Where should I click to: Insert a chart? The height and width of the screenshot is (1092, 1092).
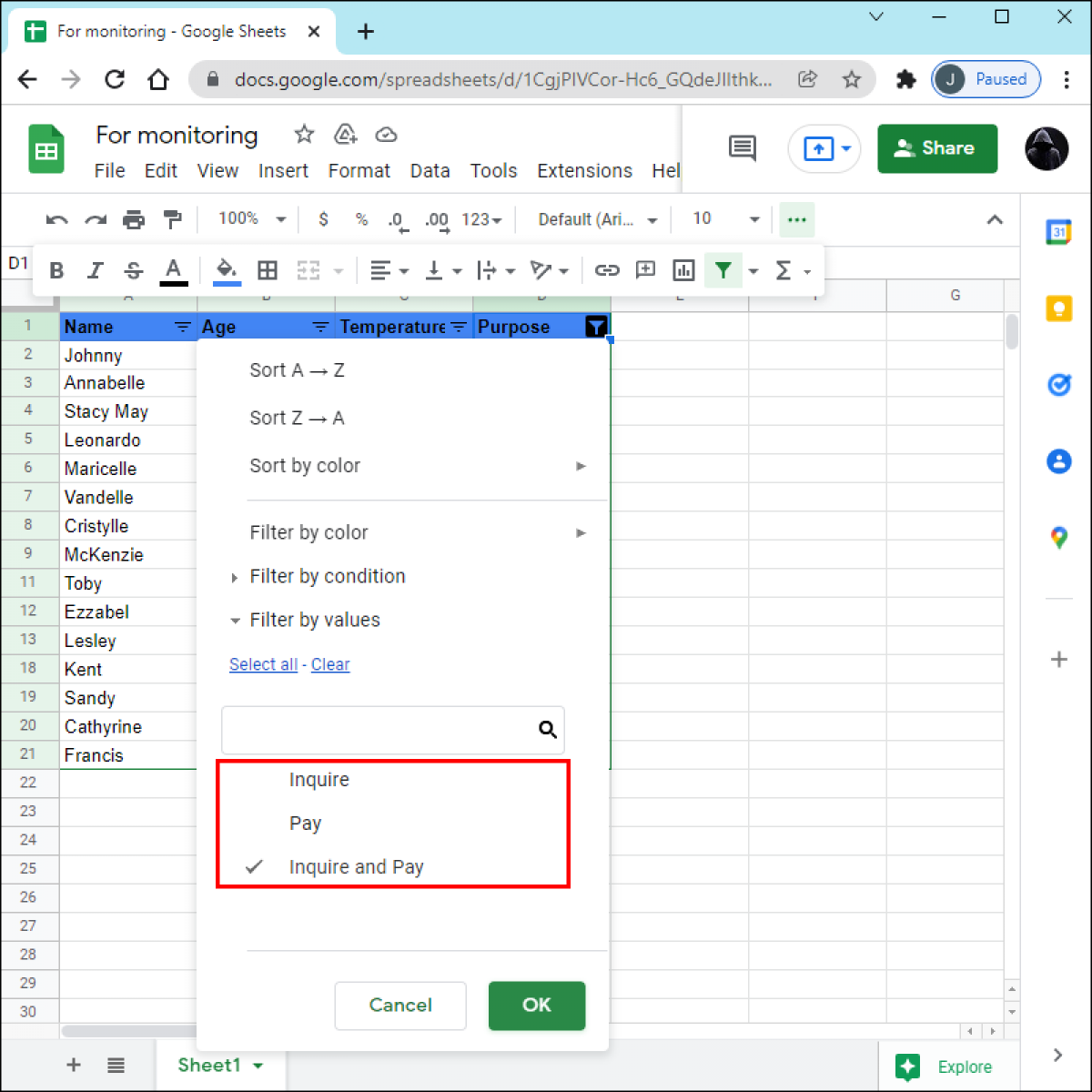click(683, 270)
